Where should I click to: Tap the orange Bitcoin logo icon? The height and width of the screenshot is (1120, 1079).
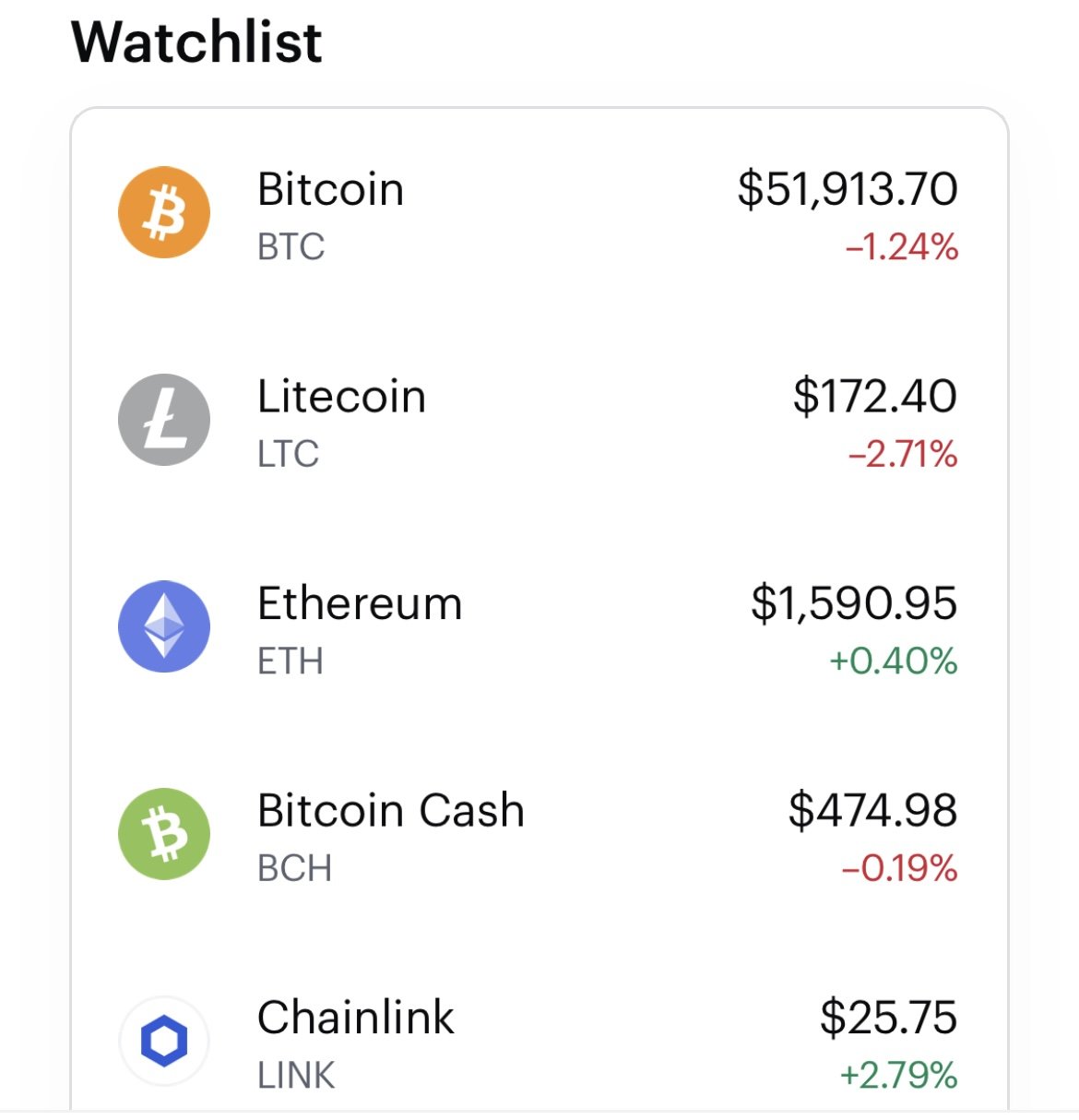(x=164, y=212)
